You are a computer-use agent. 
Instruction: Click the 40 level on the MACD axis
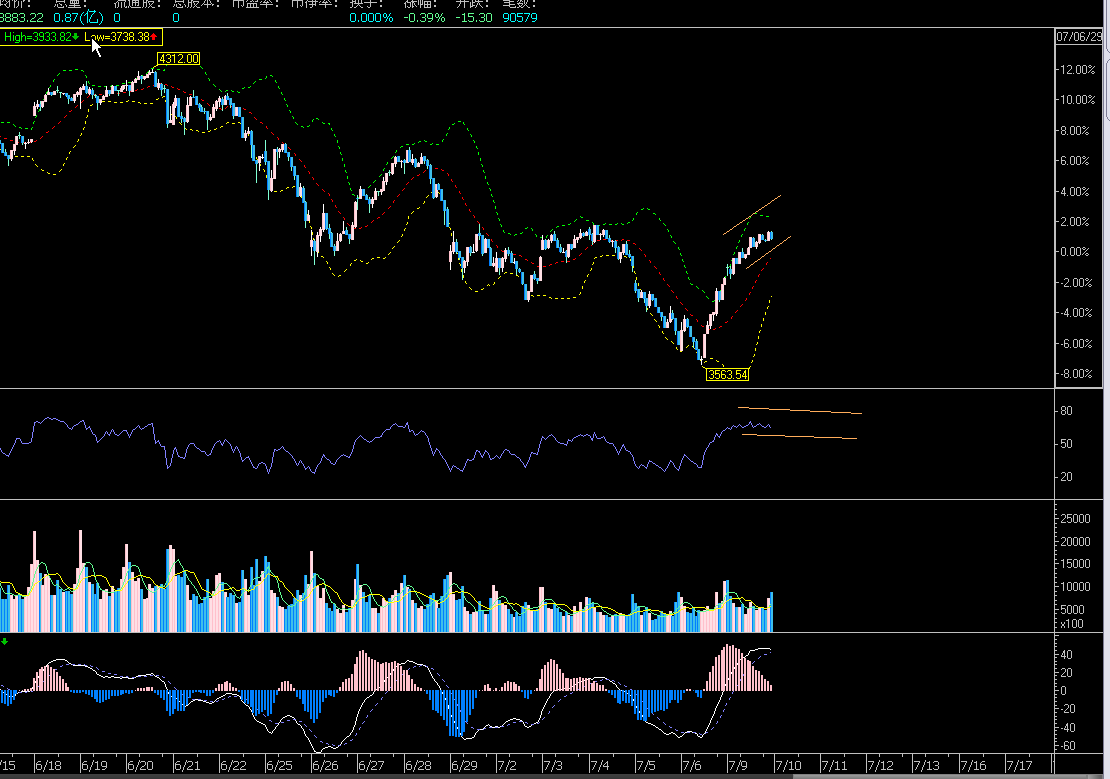pyautogui.click(x=1066, y=654)
